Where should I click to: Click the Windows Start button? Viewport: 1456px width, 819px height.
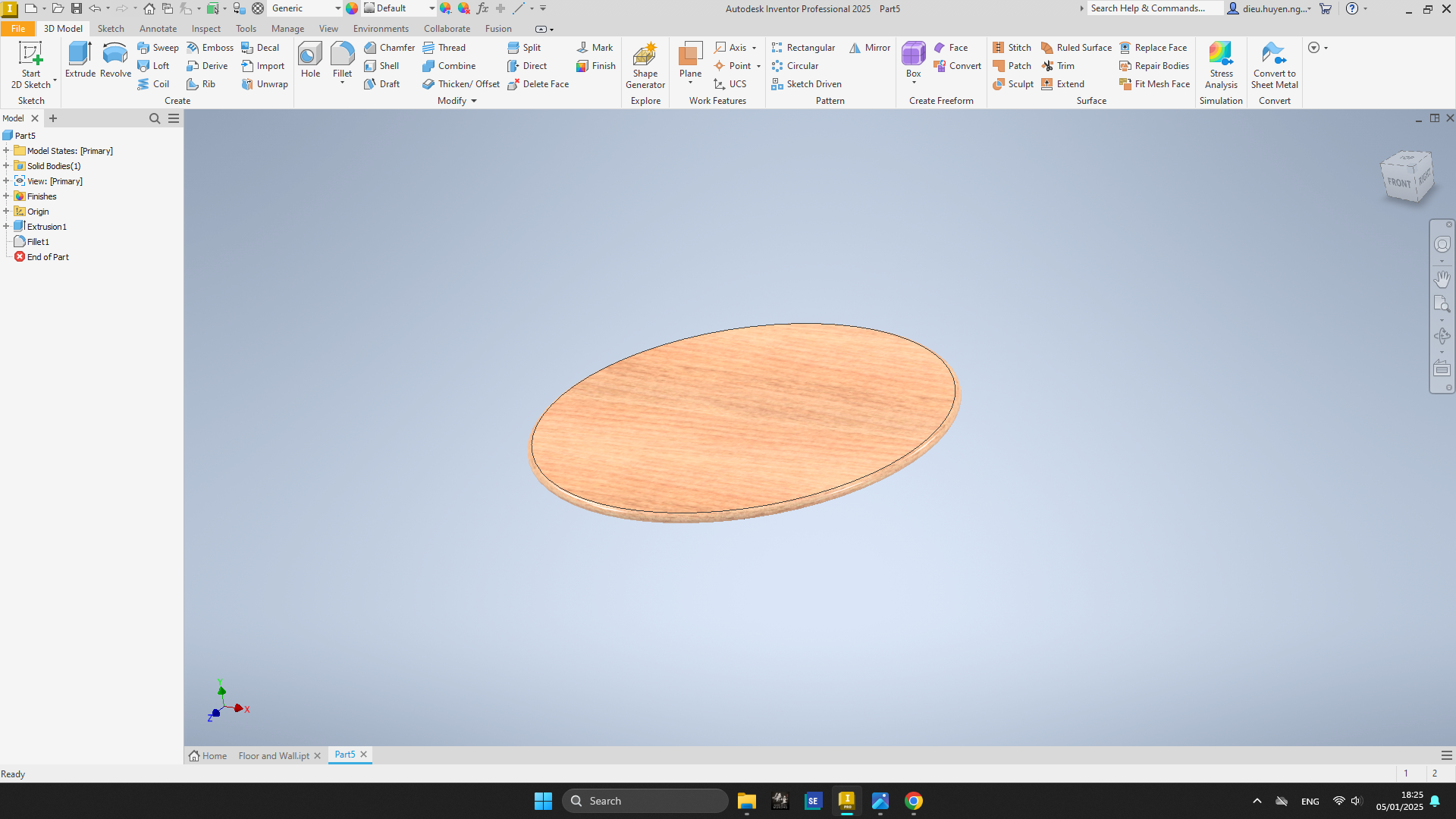(x=543, y=801)
